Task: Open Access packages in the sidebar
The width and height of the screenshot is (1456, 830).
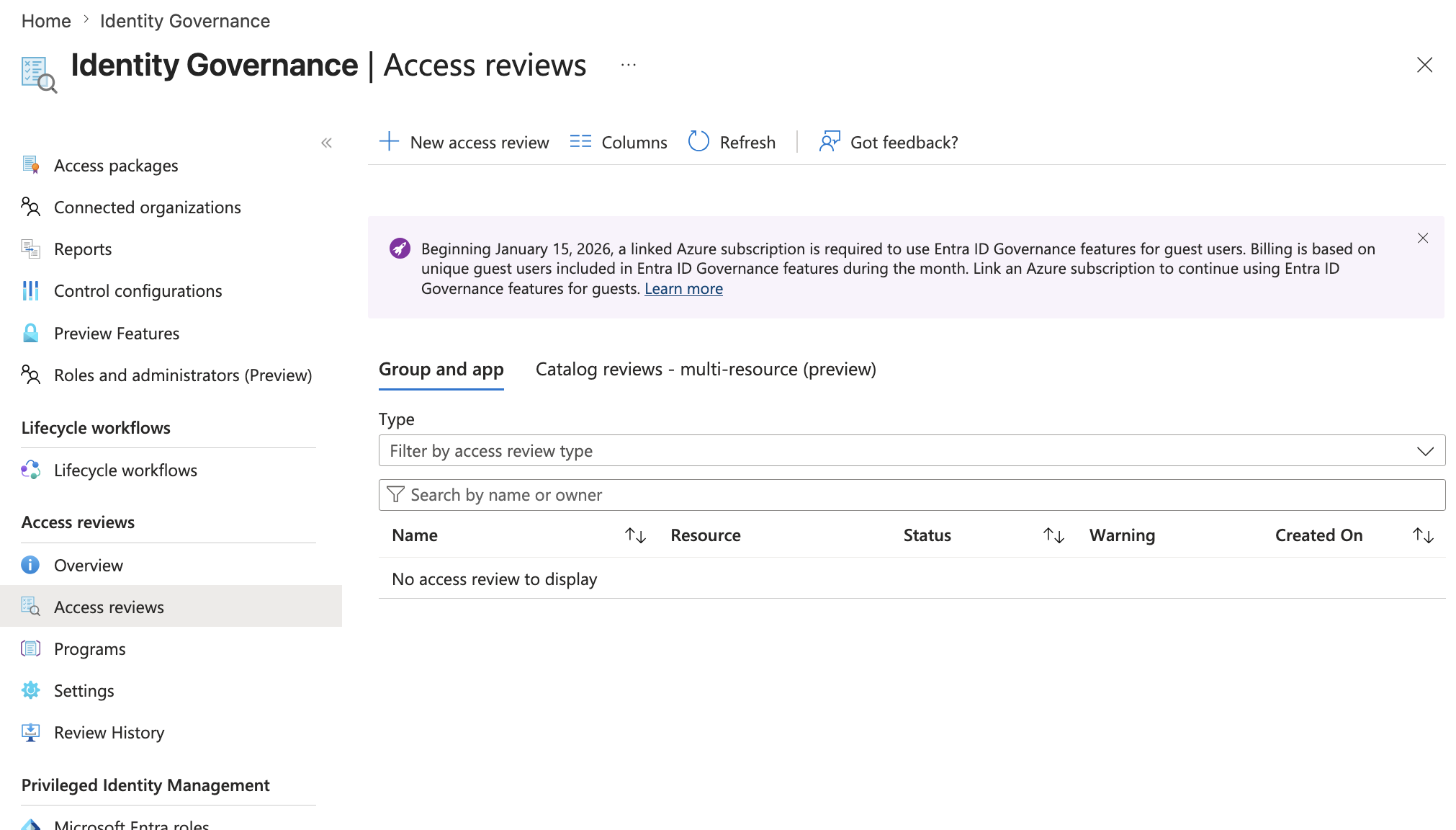Action: pos(116,165)
